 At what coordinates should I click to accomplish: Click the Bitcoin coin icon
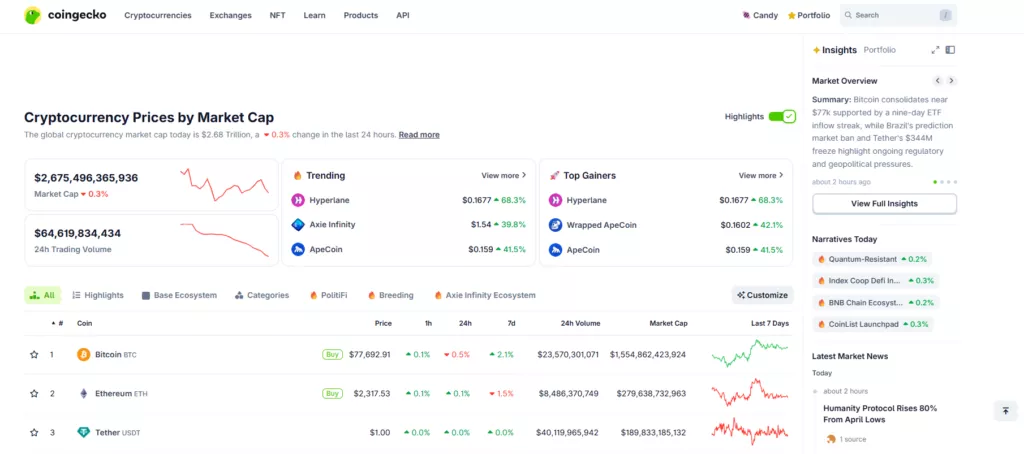[x=84, y=355]
